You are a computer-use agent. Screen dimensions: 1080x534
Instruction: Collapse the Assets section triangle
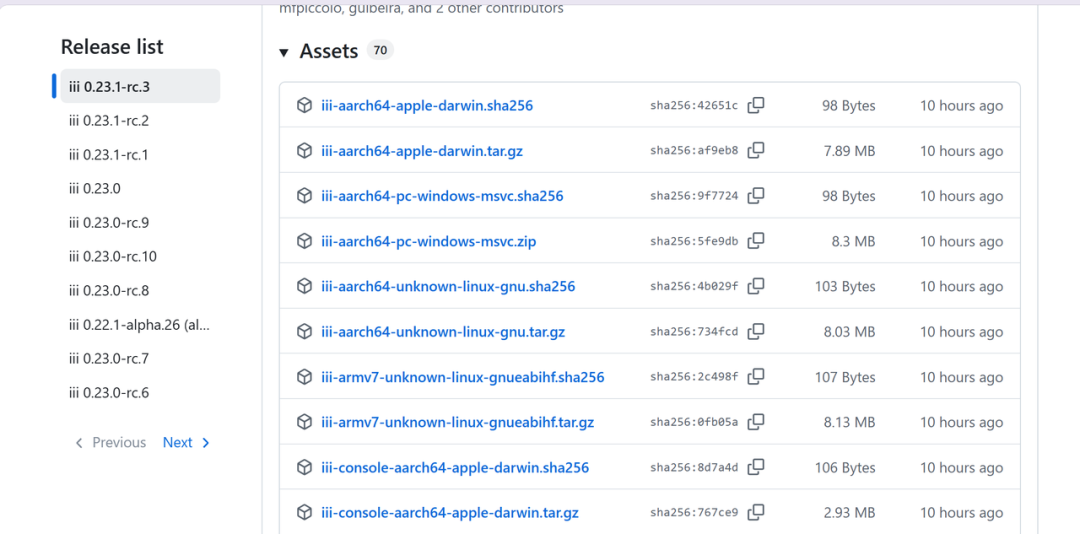284,52
